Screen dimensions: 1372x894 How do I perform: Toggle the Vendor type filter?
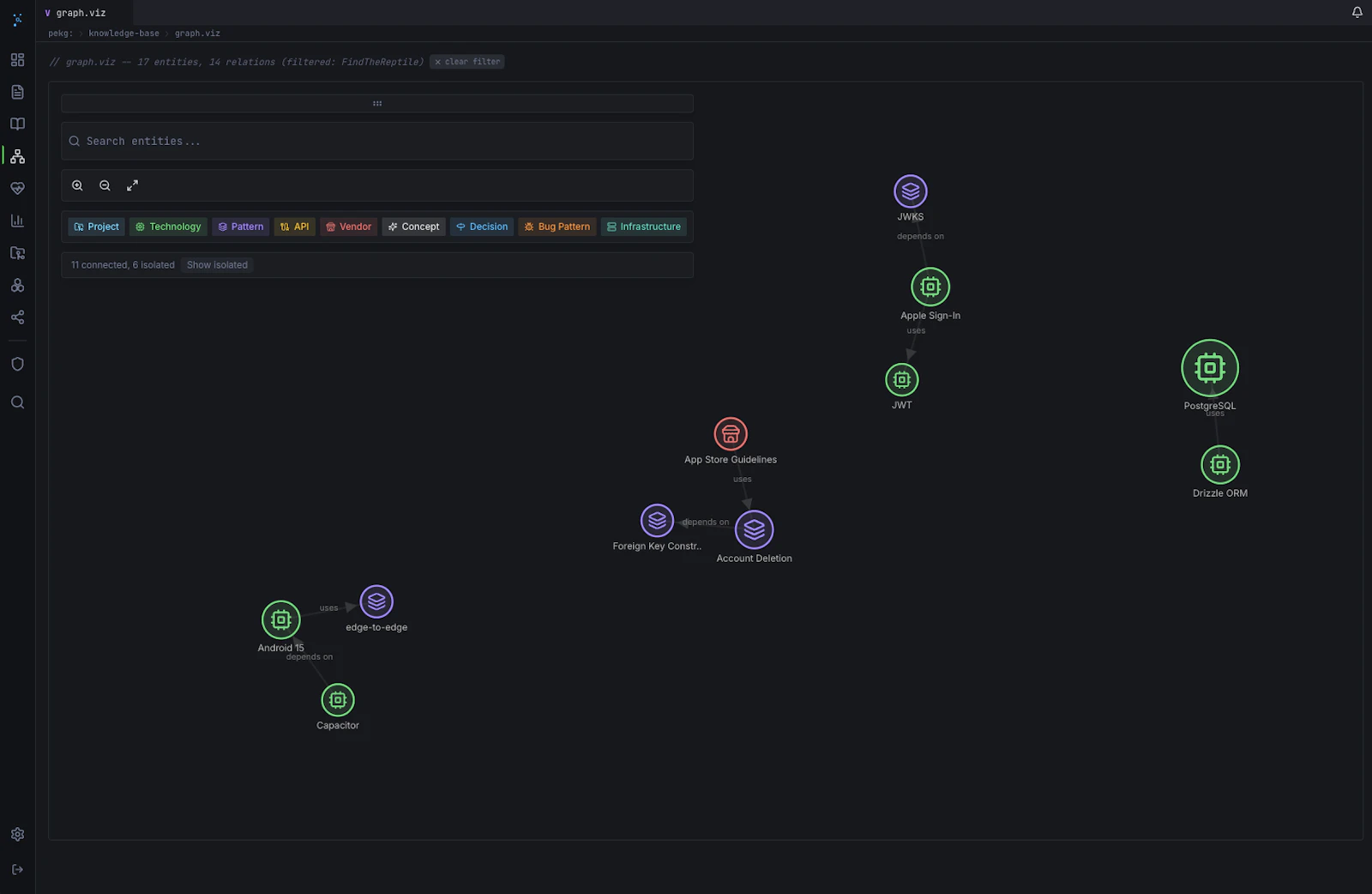pos(349,227)
